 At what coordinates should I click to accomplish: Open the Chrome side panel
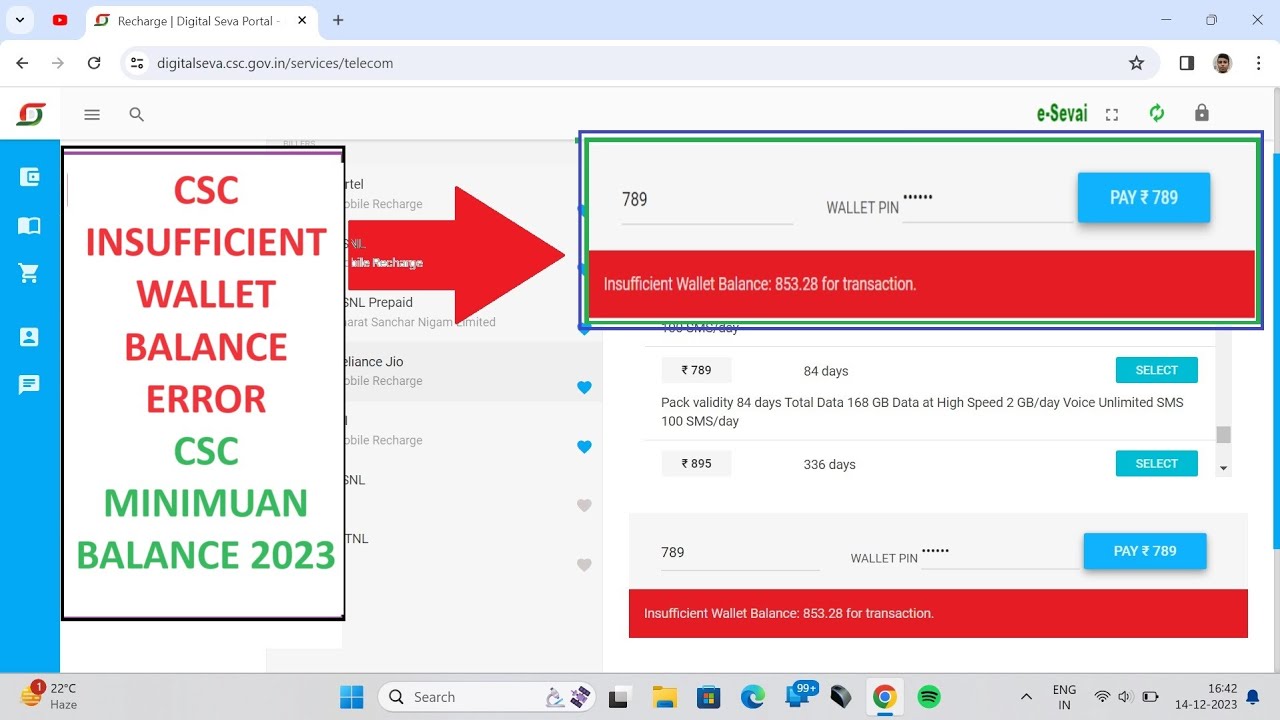(x=1186, y=63)
